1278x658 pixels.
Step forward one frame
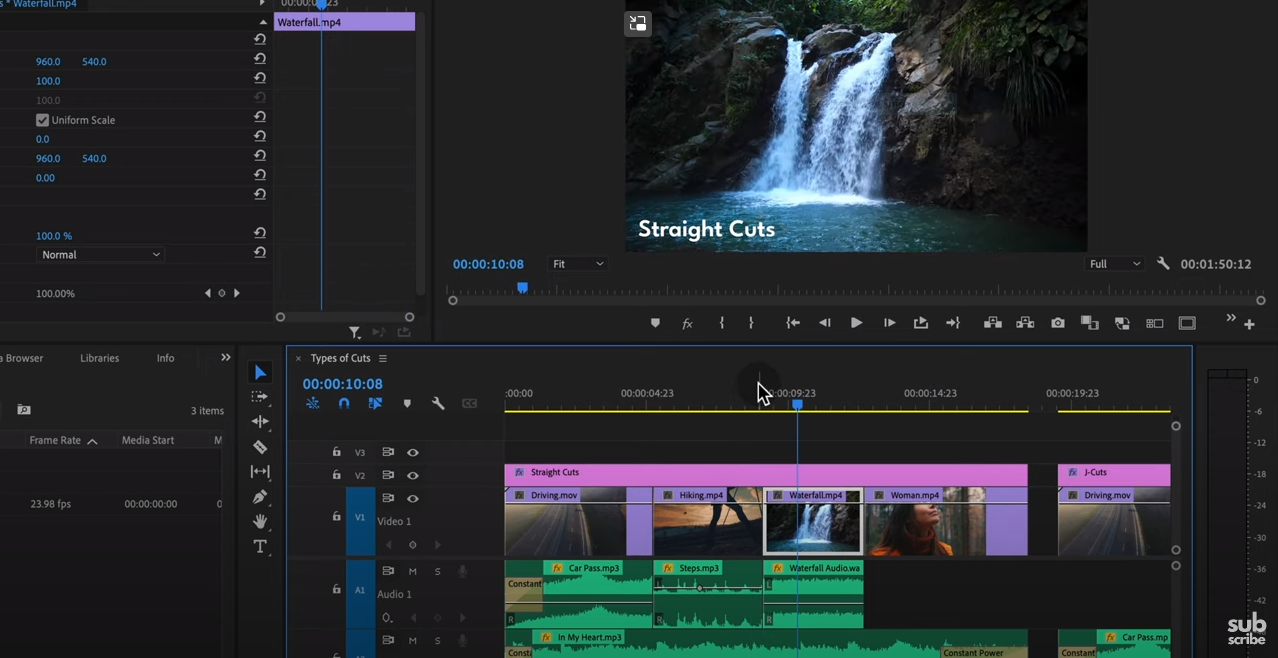coord(889,323)
